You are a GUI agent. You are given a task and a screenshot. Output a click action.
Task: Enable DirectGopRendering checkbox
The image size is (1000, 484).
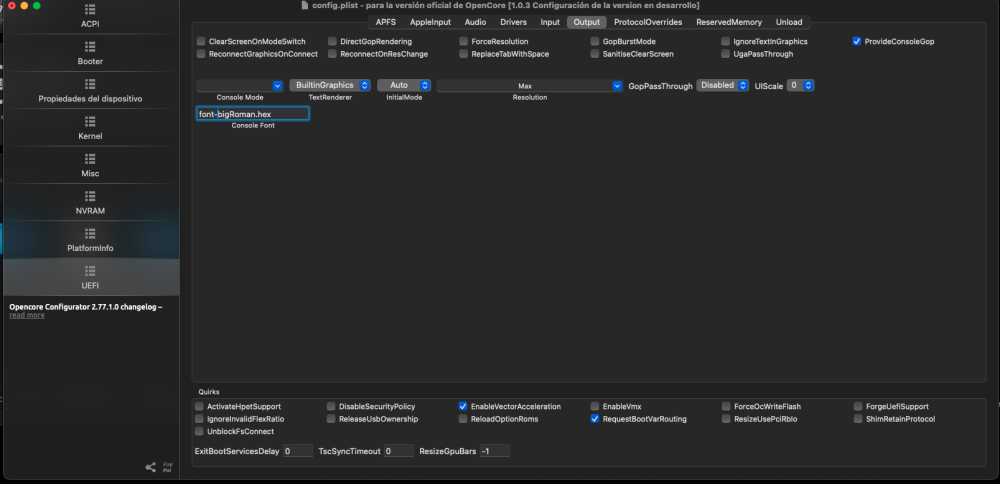(x=332, y=41)
